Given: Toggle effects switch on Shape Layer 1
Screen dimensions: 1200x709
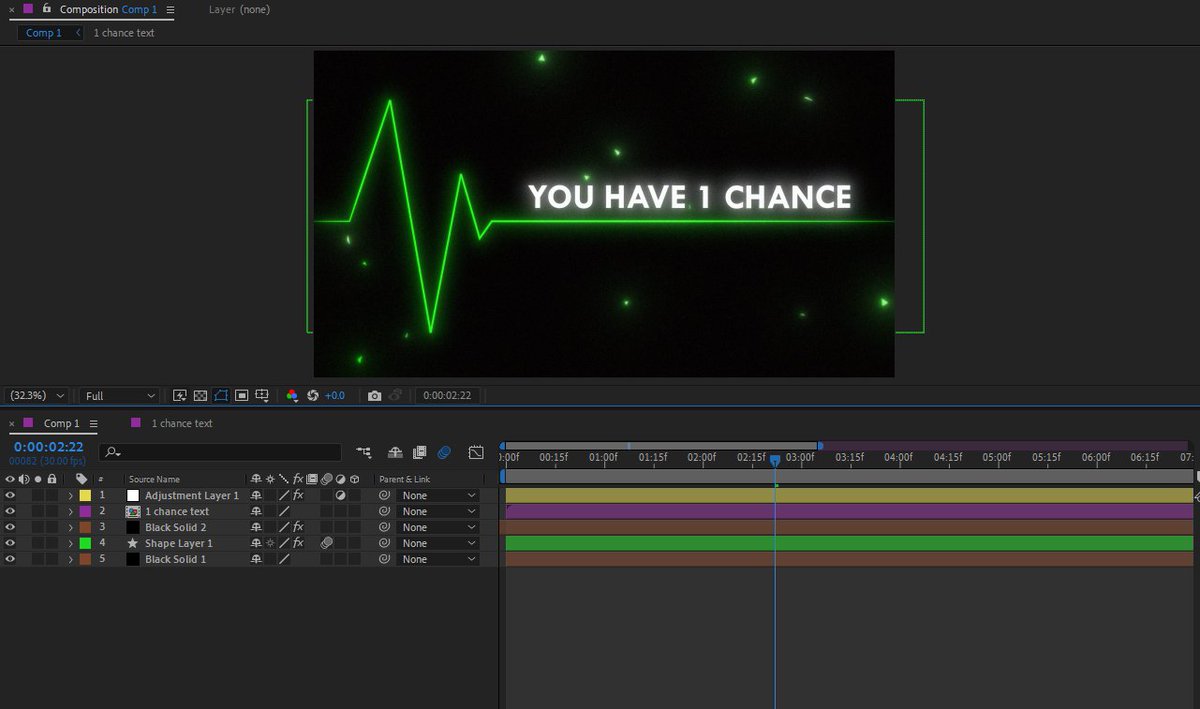Looking at the screenshot, I should click(298, 544).
